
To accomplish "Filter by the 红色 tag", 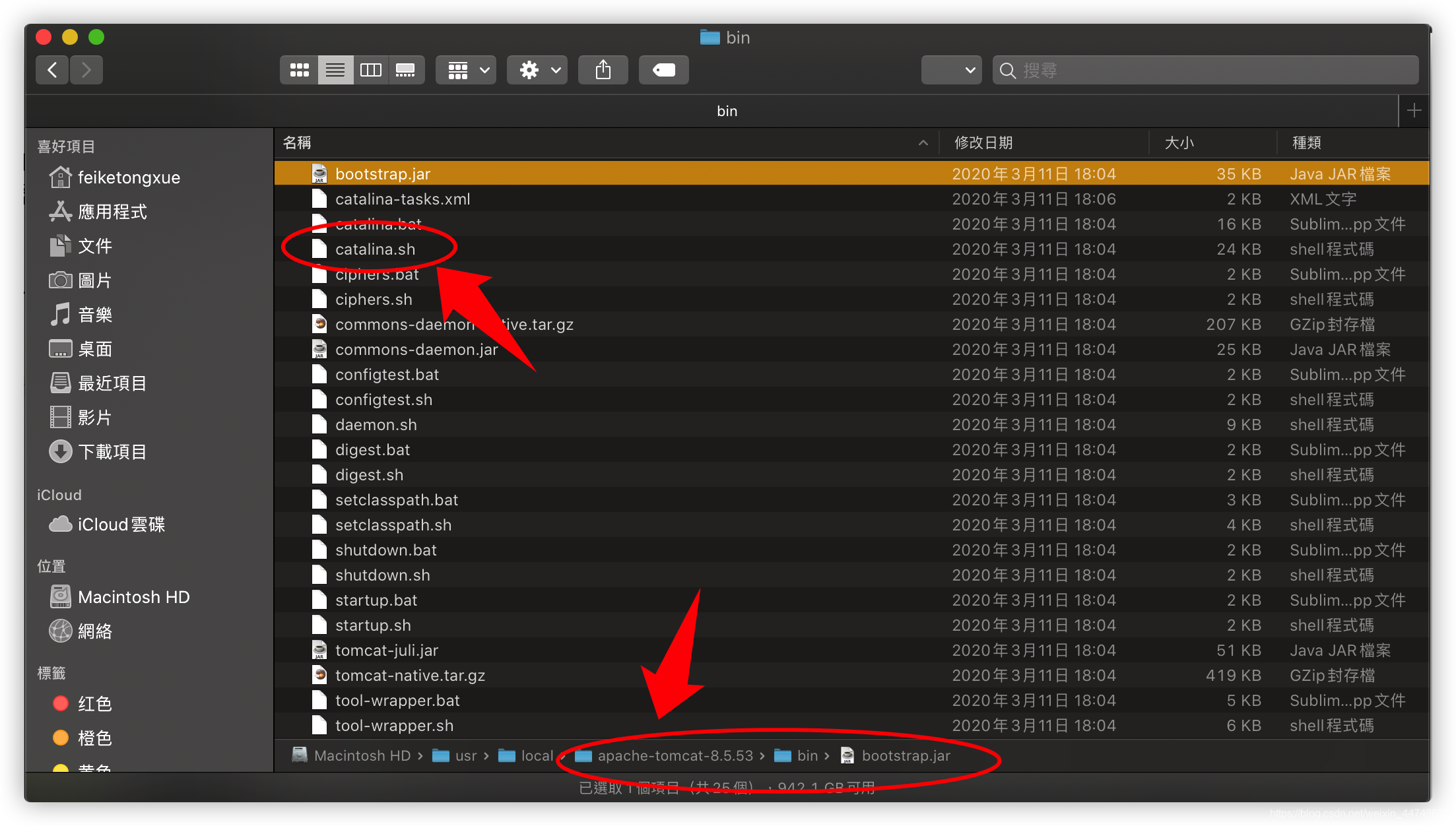I will [x=82, y=704].
